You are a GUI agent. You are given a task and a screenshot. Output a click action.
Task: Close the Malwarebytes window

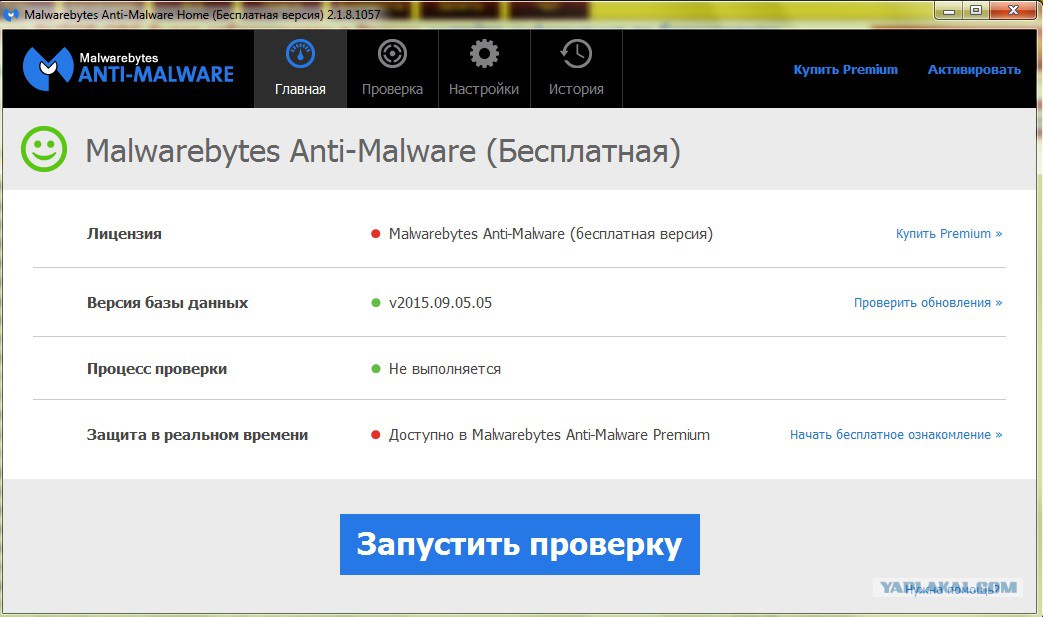1013,11
